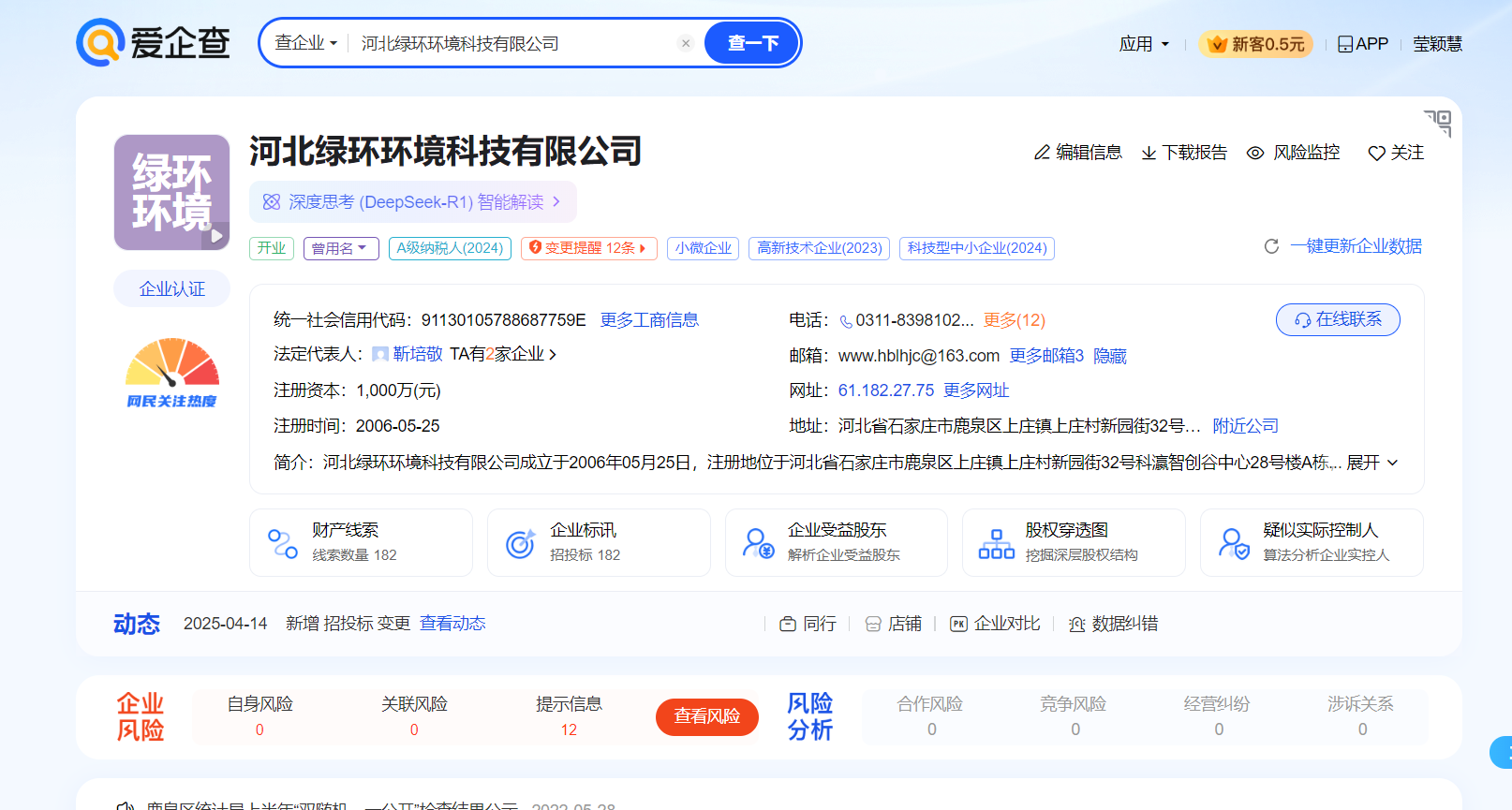This screenshot has width=1512, height=810.
Task: Open 更多工商信息 link
Action: click(649, 320)
